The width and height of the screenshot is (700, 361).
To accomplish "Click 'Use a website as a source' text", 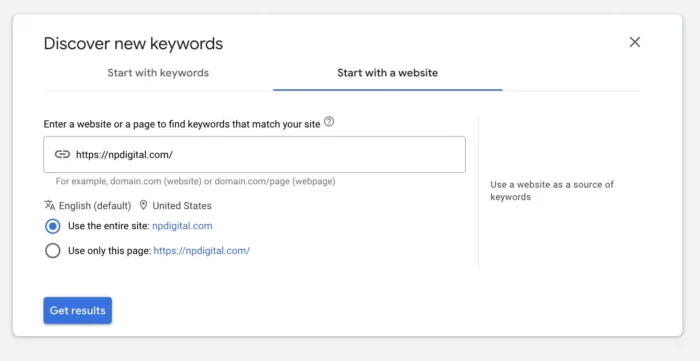I will (x=552, y=191).
